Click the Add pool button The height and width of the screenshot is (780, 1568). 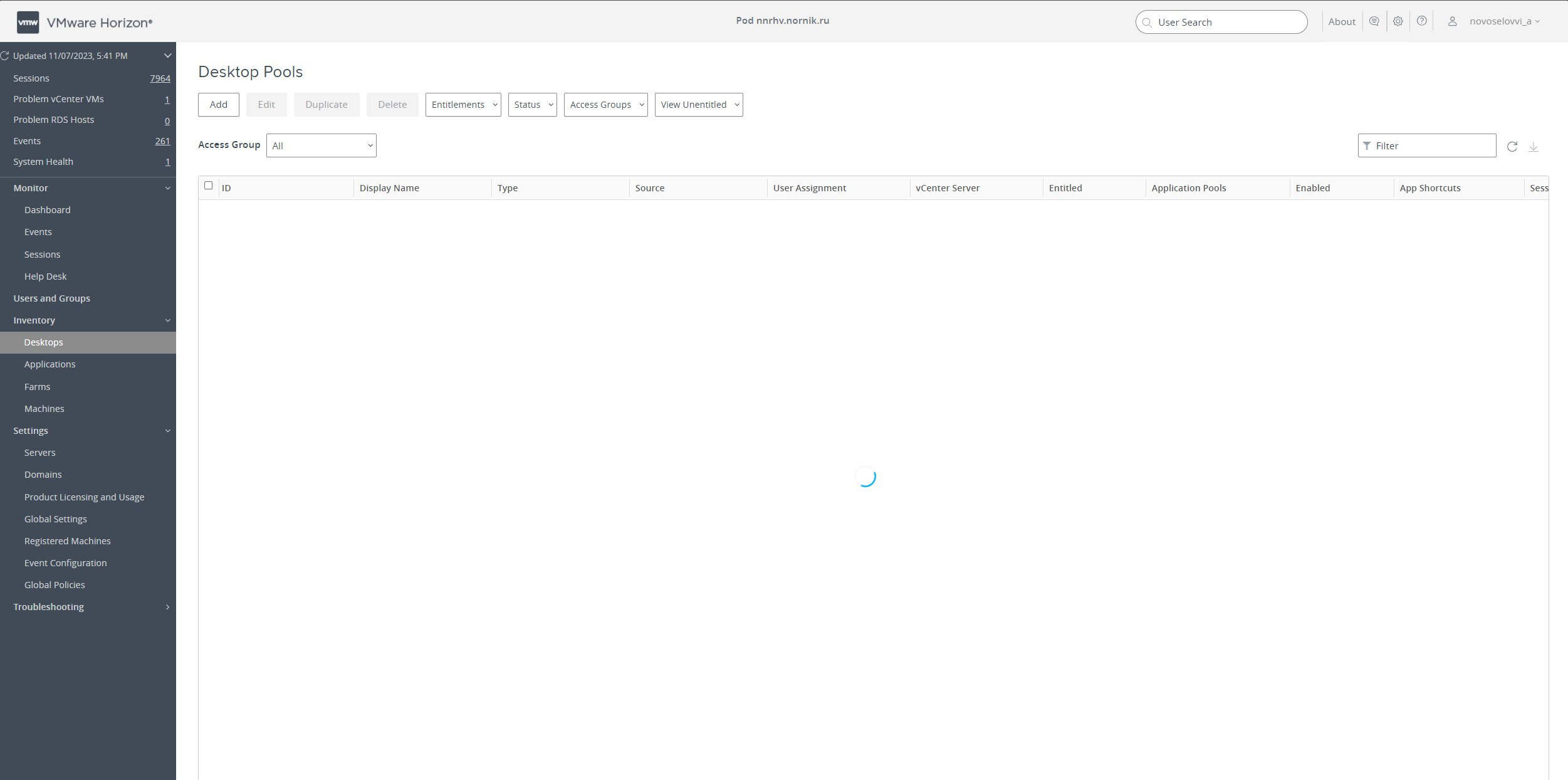click(x=218, y=105)
